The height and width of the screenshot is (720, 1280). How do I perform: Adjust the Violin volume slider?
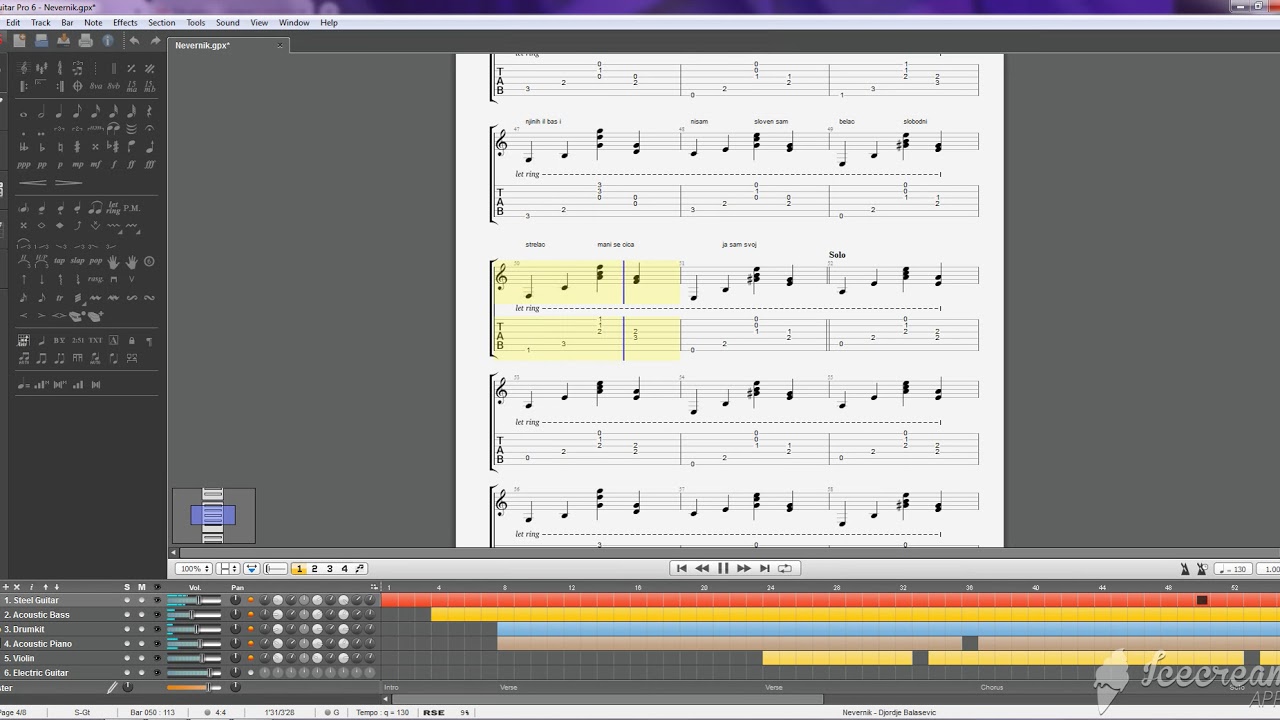[x=194, y=658]
